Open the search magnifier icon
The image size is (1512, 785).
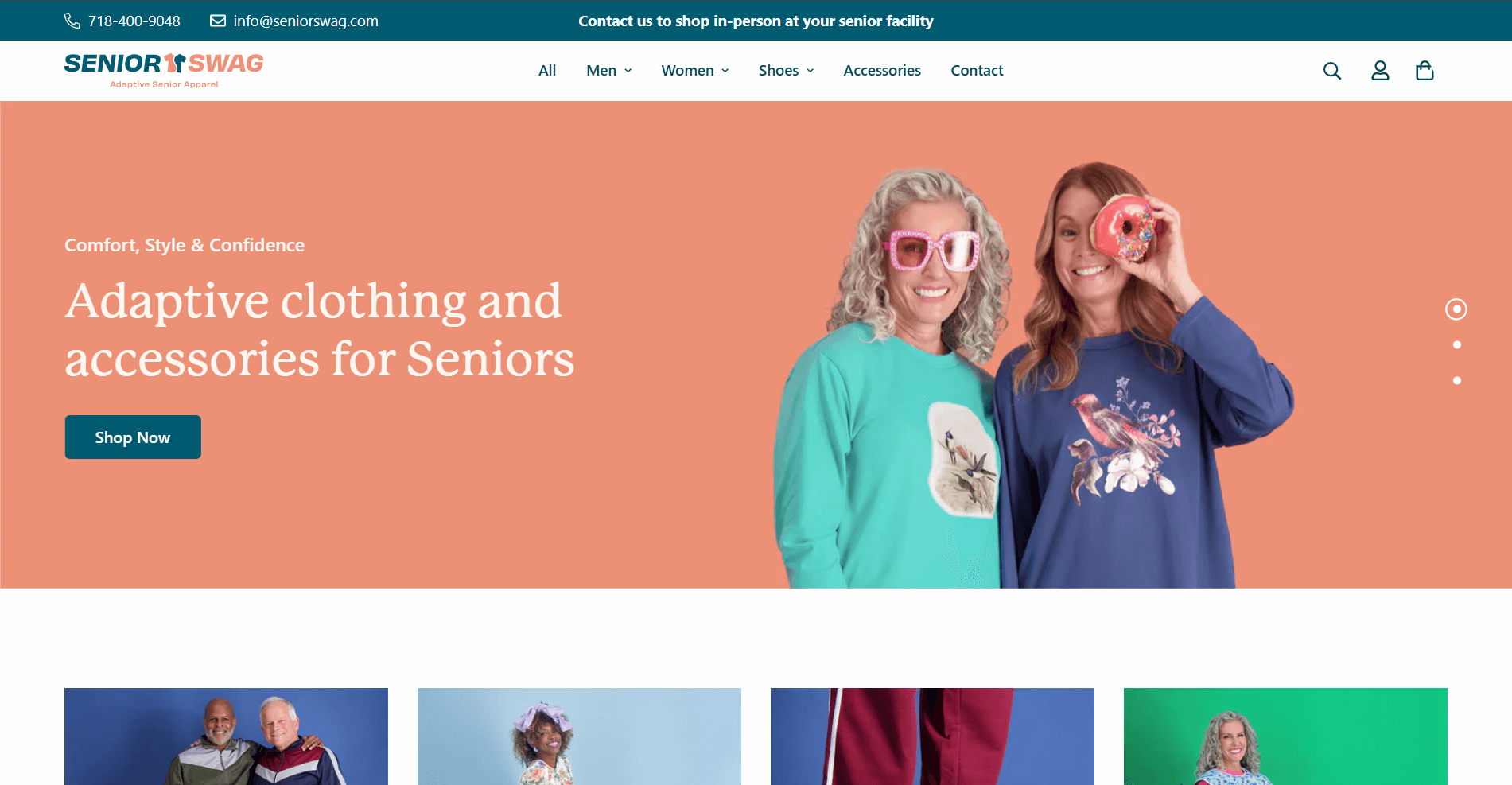coord(1332,71)
